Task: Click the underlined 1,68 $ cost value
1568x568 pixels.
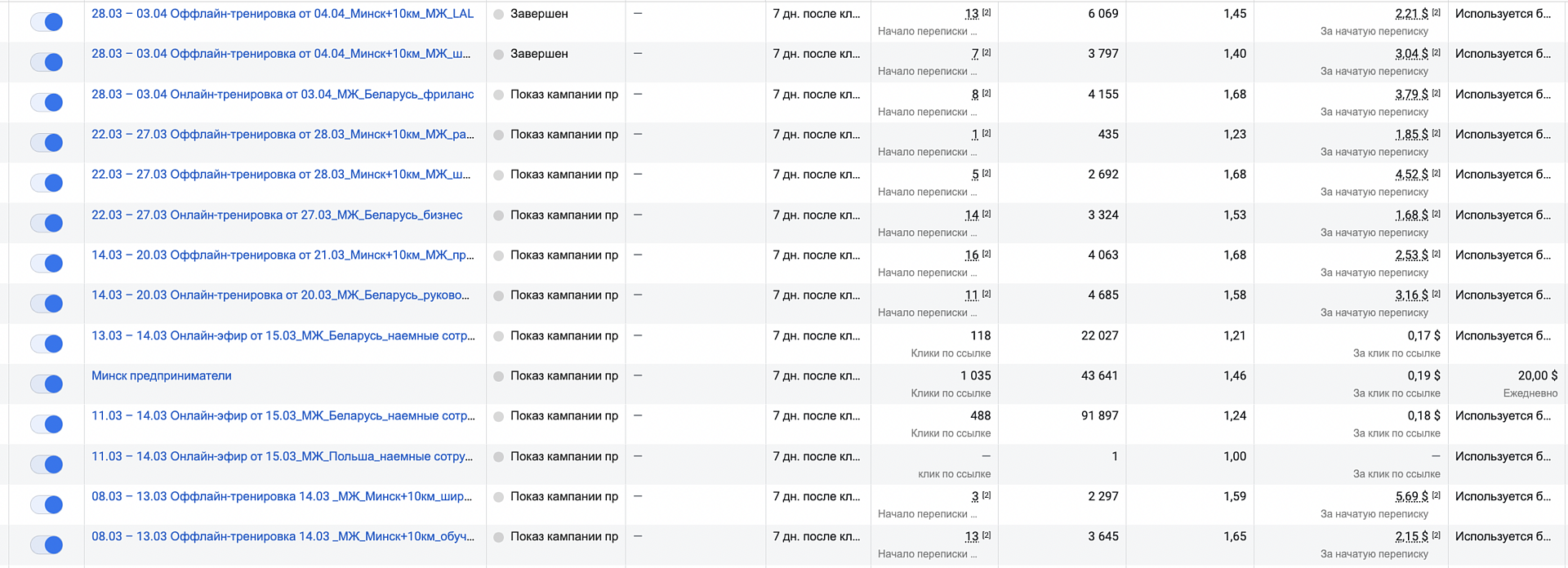Action: coord(1411,215)
